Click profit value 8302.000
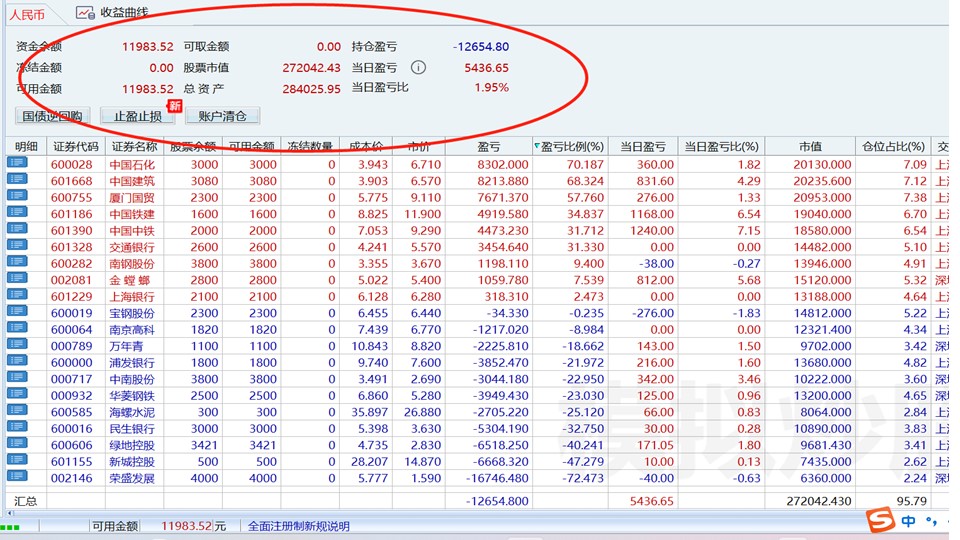Screen dimensions: 960x540 503,164
